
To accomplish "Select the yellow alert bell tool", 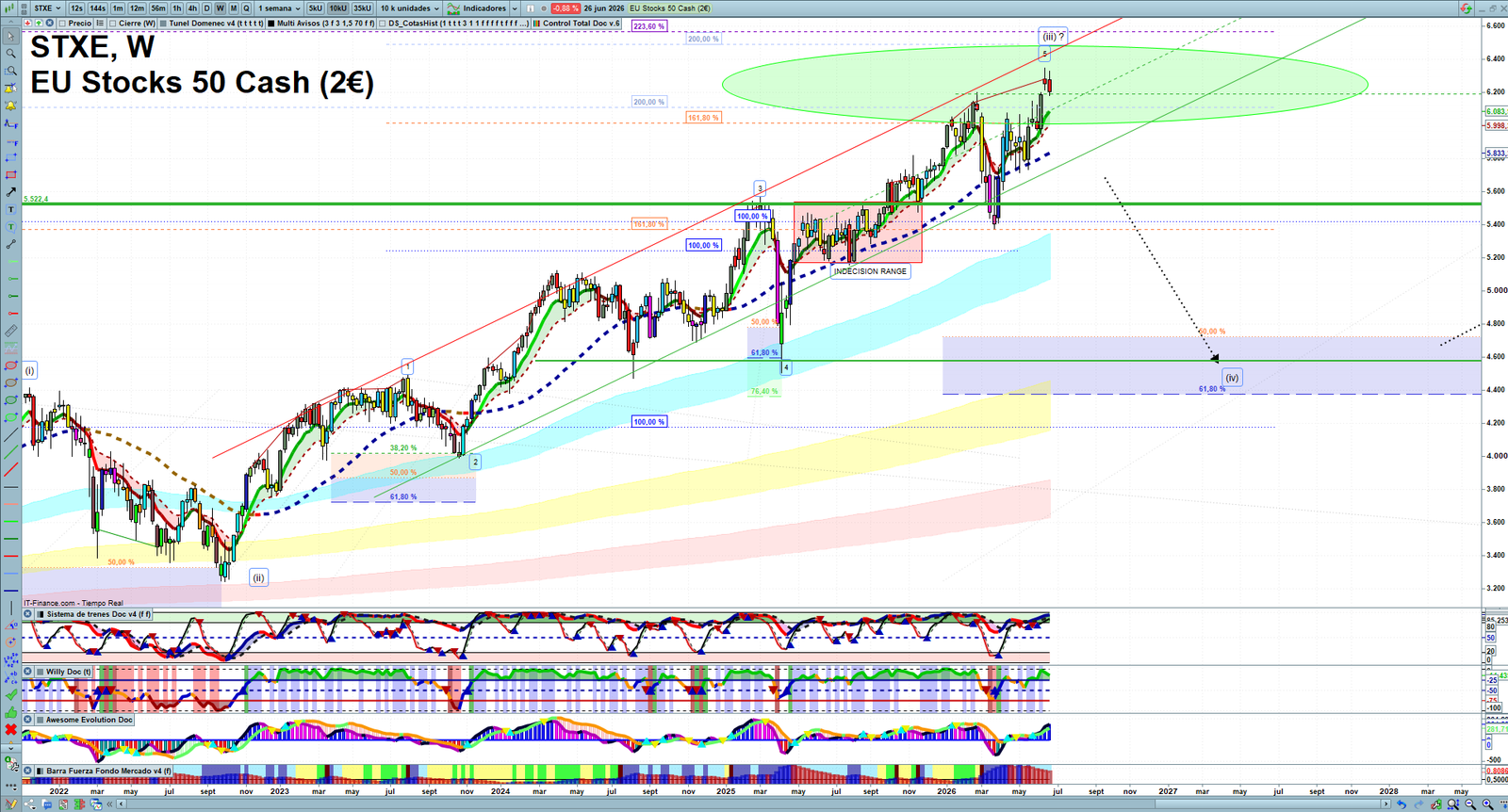I will click(x=11, y=106).
